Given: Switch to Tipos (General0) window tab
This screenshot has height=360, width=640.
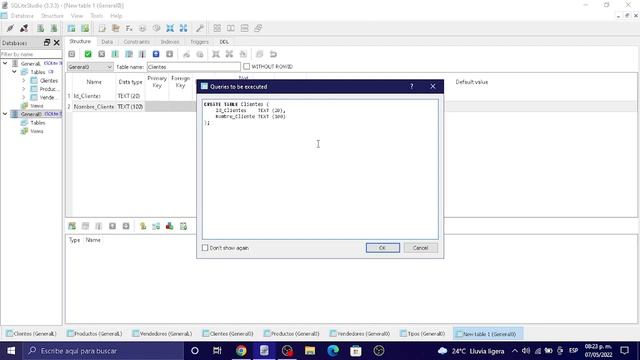Looking at the screenshot, I should click(422, 333).
